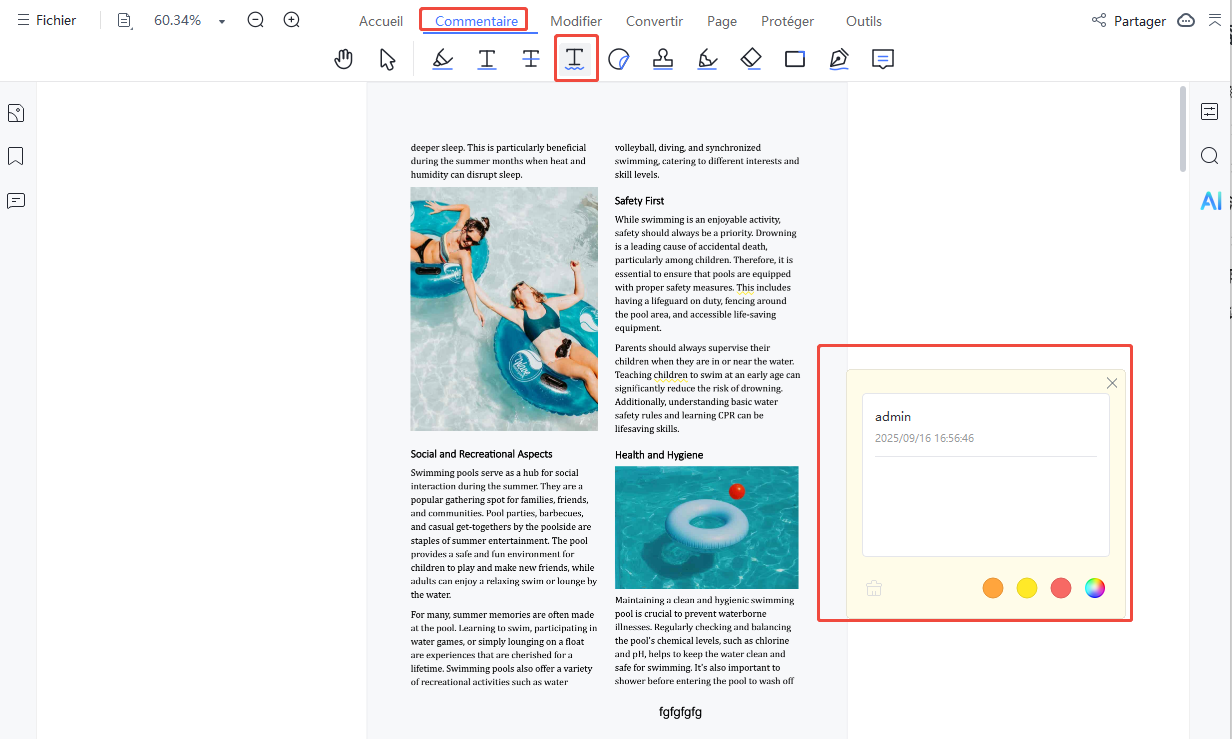The image size is (1232, 739).
Task: Open the Stamp tool
Action: (x=663, y=59)
